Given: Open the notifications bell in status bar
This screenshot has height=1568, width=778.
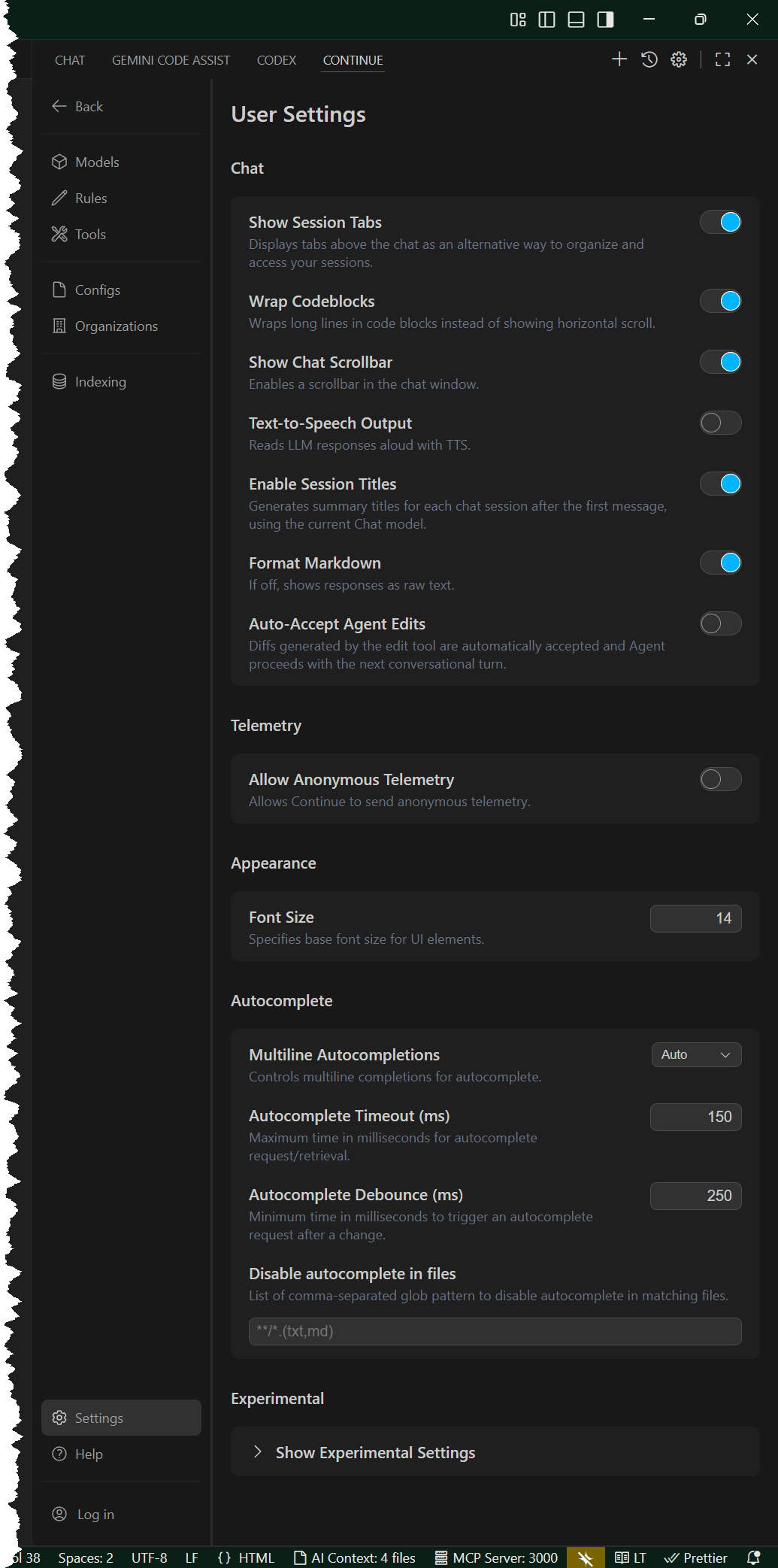Looking at the screenshot, I should pyautogui.click(x=753, y=1557).
